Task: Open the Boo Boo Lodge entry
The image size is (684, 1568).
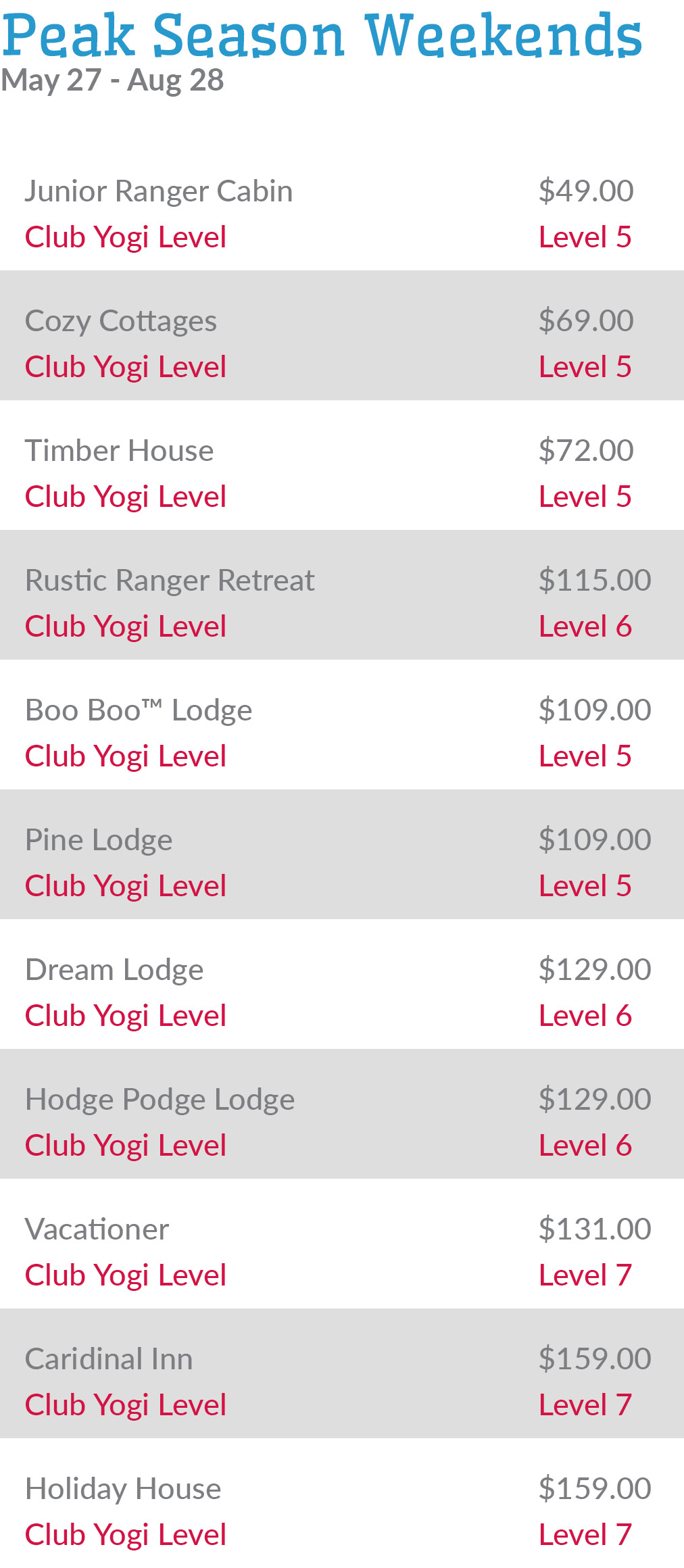Action: (139, 710)
